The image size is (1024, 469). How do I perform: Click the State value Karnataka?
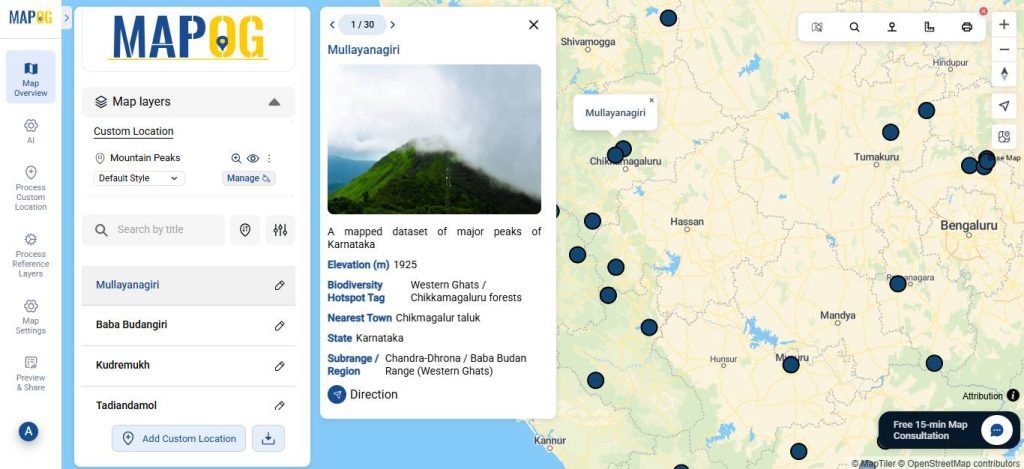(379, 338)
